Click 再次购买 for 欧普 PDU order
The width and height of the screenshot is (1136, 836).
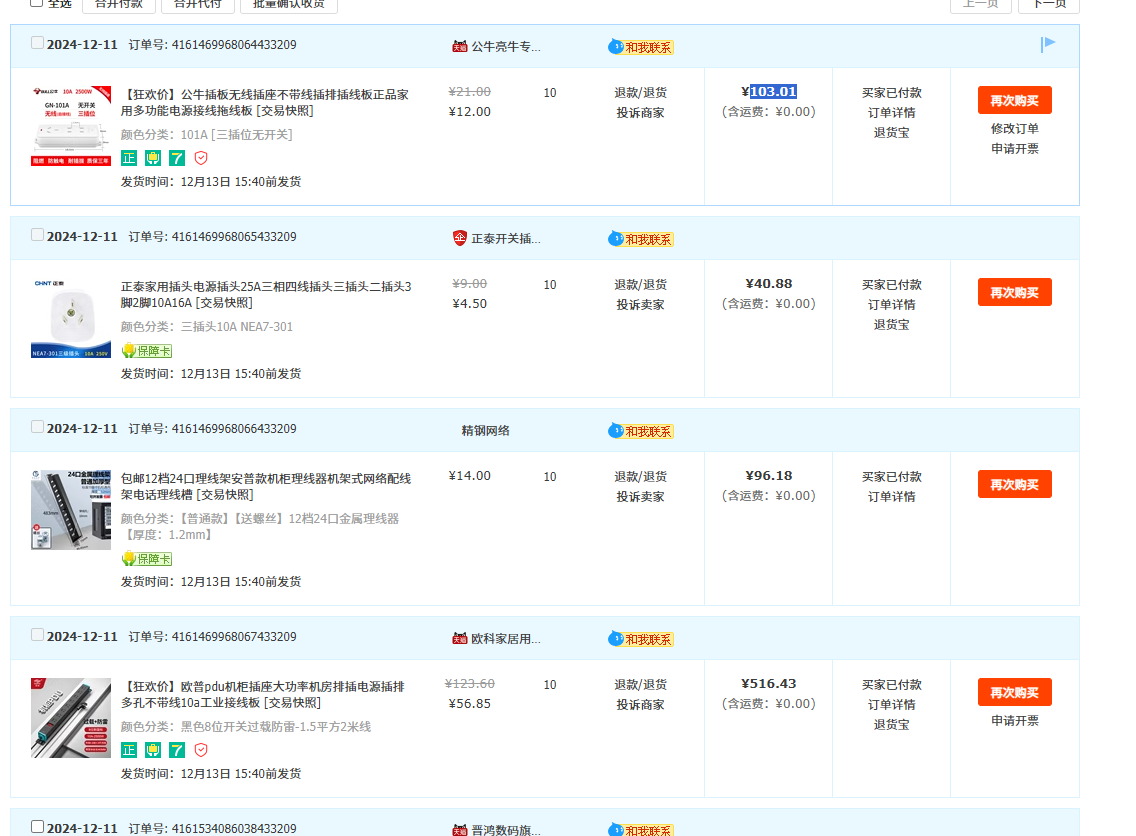coord(1014,692)
